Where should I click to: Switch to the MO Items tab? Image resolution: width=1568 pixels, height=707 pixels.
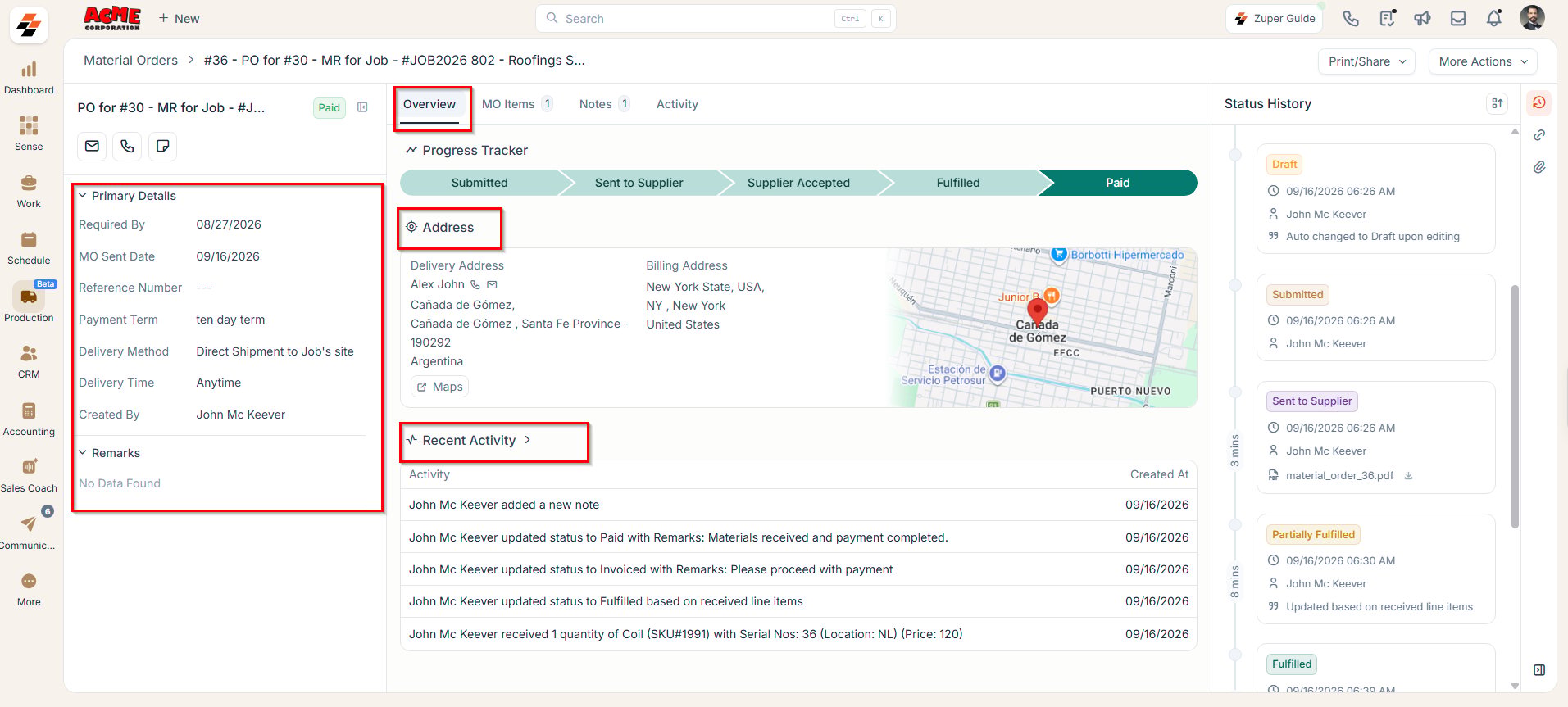tap(517, 104)
